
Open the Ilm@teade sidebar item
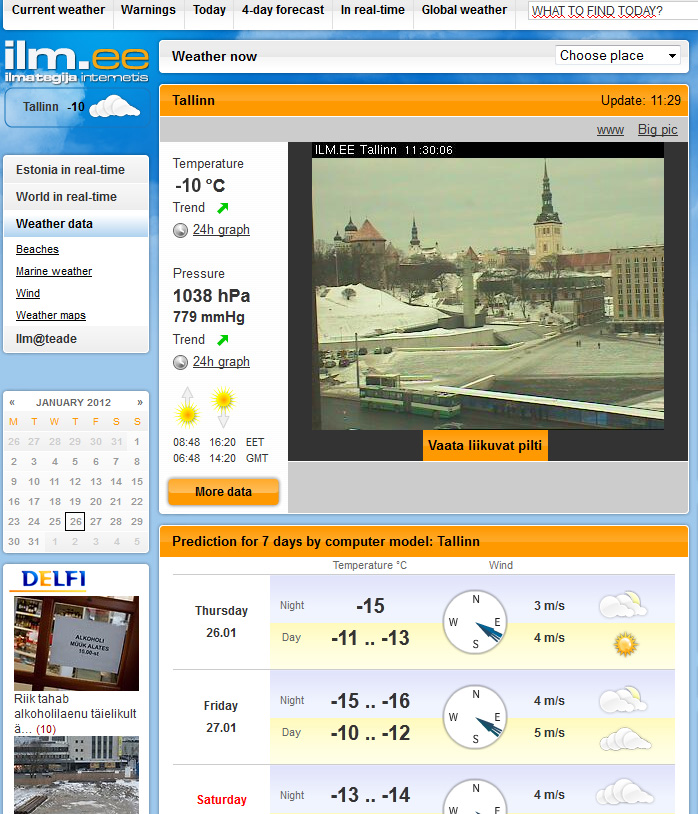point(76,339)
